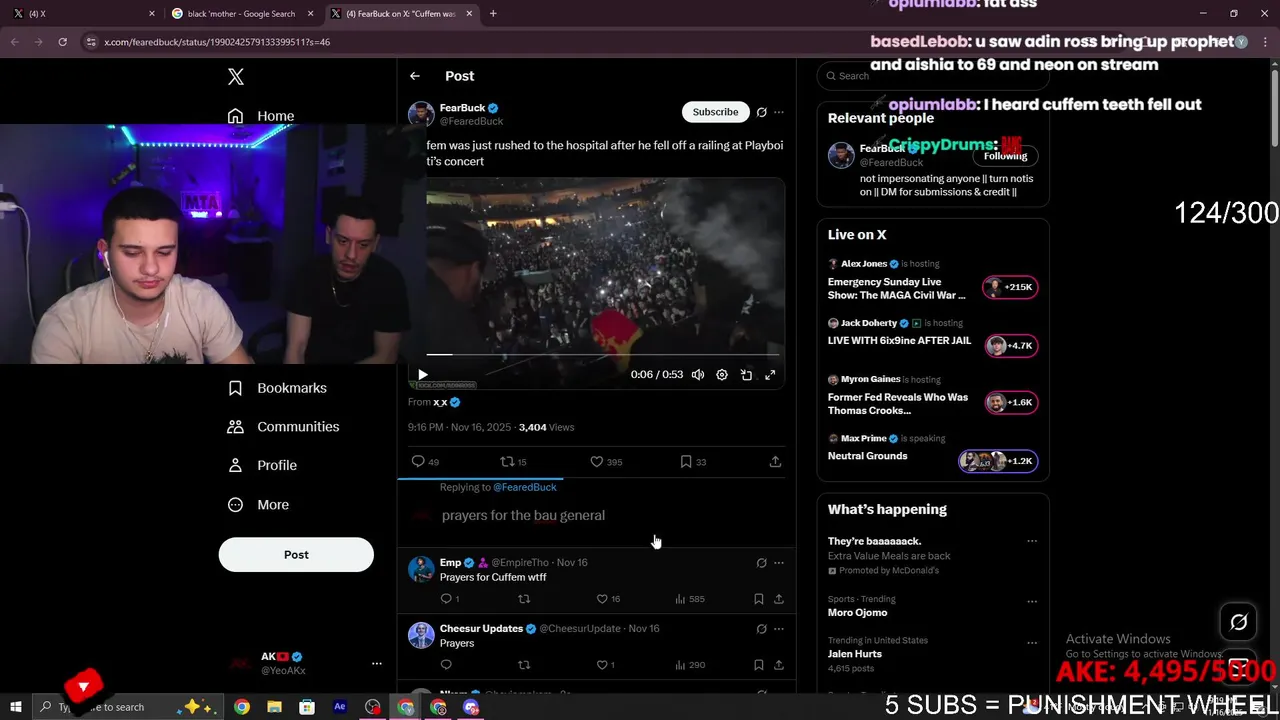Open Emp's profile from reply
The height and width of the screenshot is (720, 1280).
[x=451, y=563]
